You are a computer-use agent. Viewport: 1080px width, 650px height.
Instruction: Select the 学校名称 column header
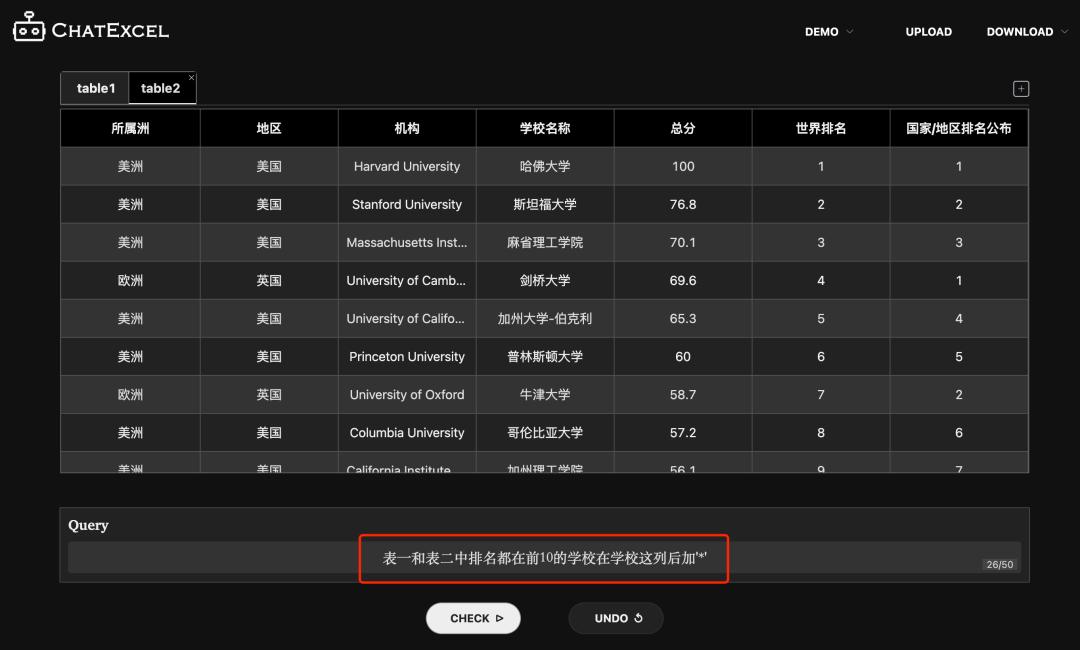(x=545, y=128)
